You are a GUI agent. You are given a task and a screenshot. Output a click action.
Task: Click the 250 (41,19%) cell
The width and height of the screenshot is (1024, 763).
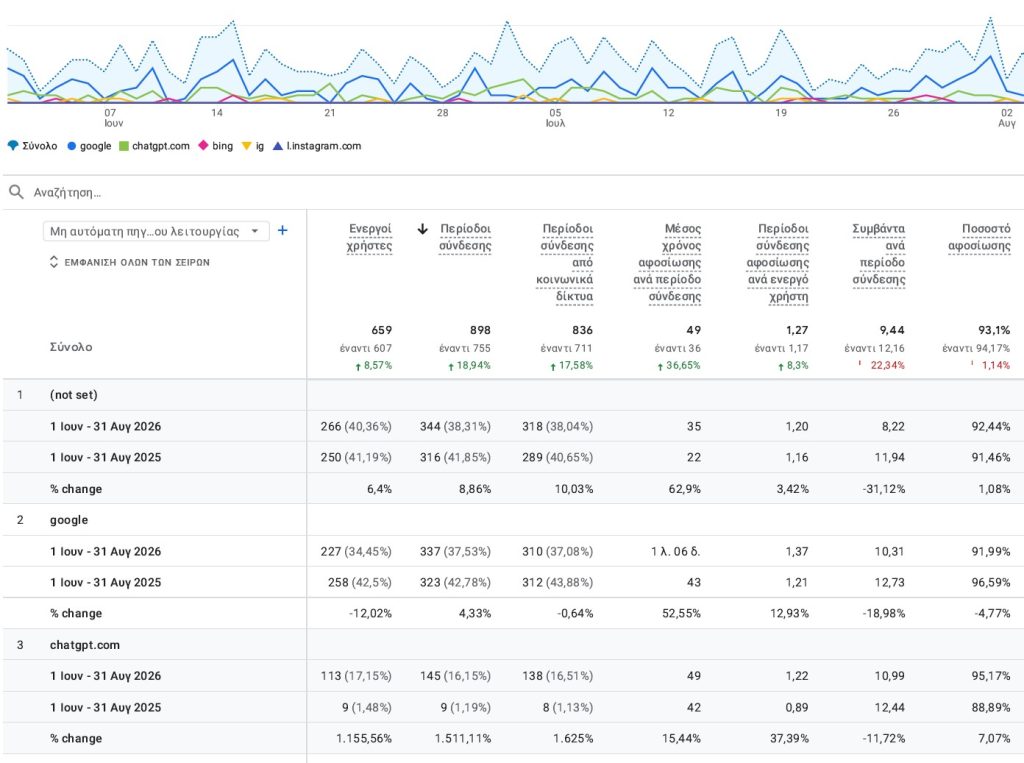tap(356, 457)
